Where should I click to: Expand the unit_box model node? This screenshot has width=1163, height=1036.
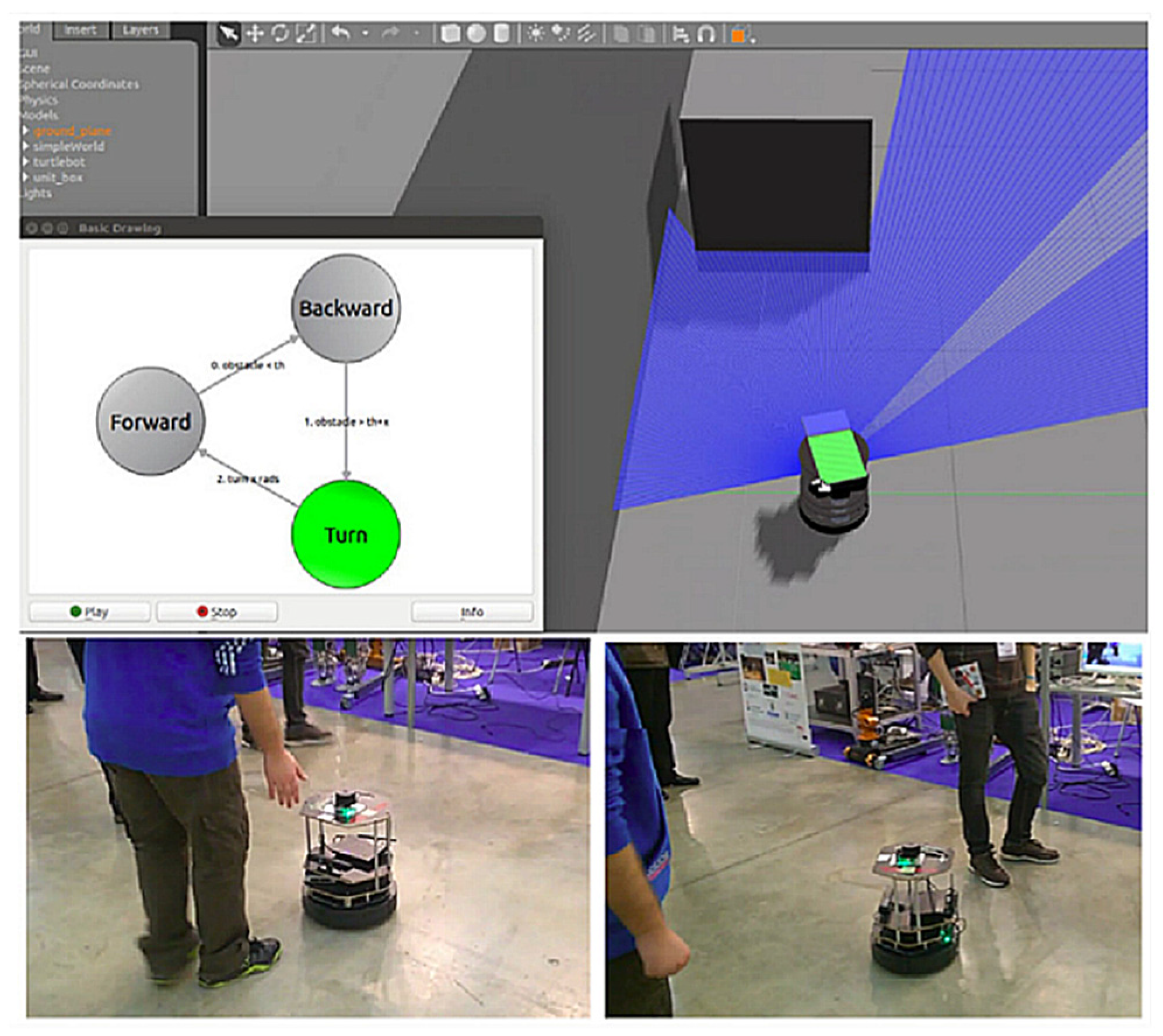point(26,177)
